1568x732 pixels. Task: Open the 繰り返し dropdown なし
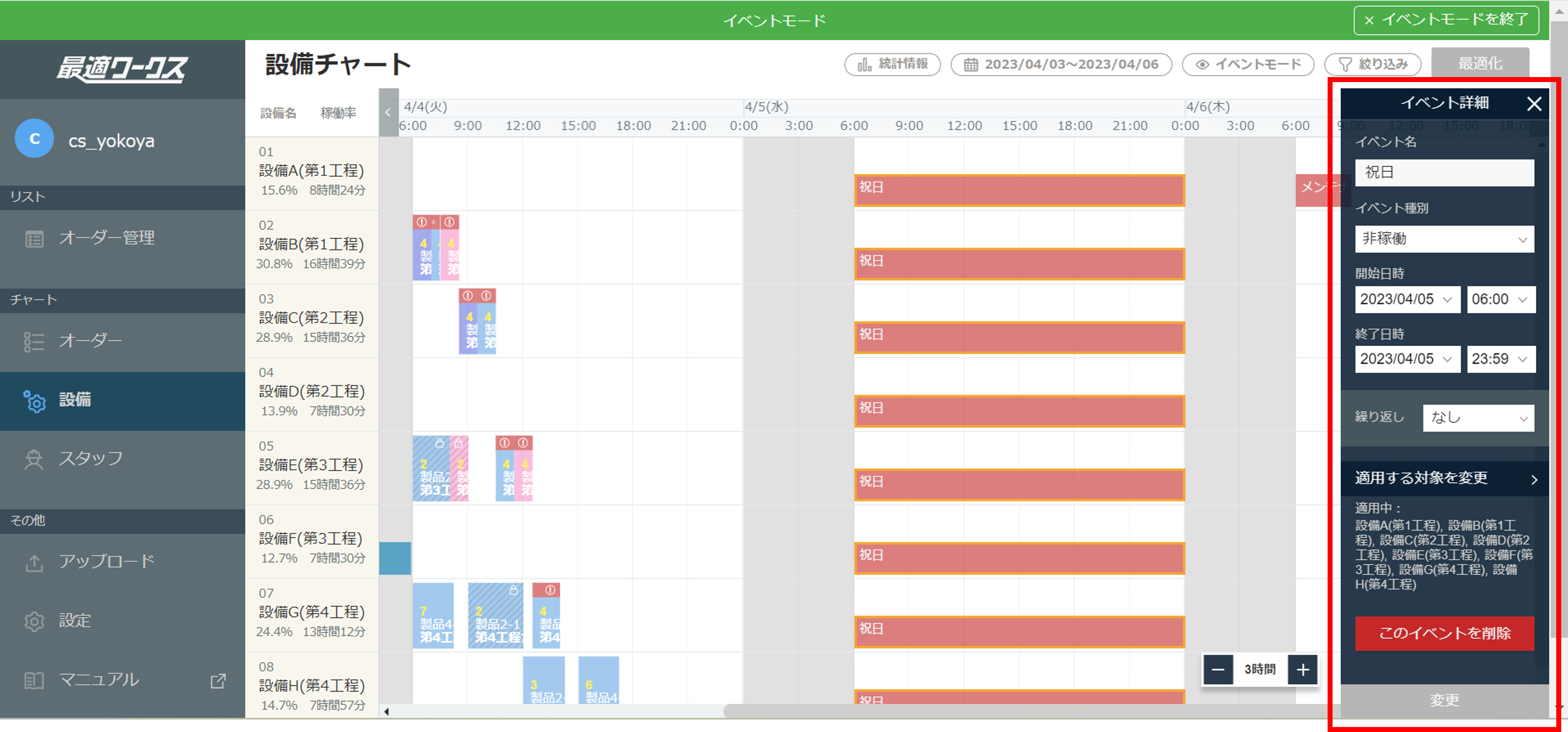(x=1478, y=418)
